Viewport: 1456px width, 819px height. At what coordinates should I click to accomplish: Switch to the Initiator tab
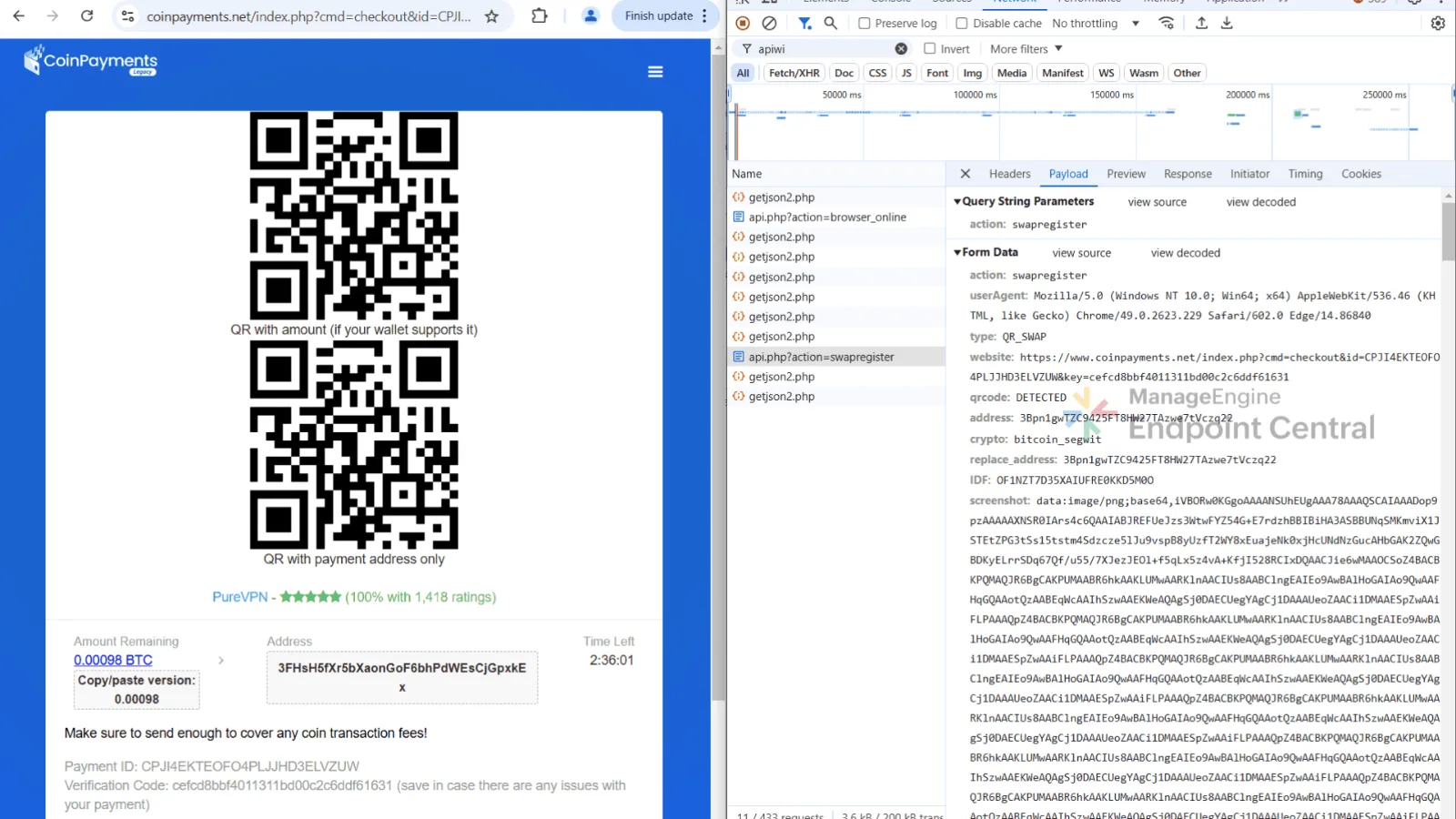pos(1250,174)
